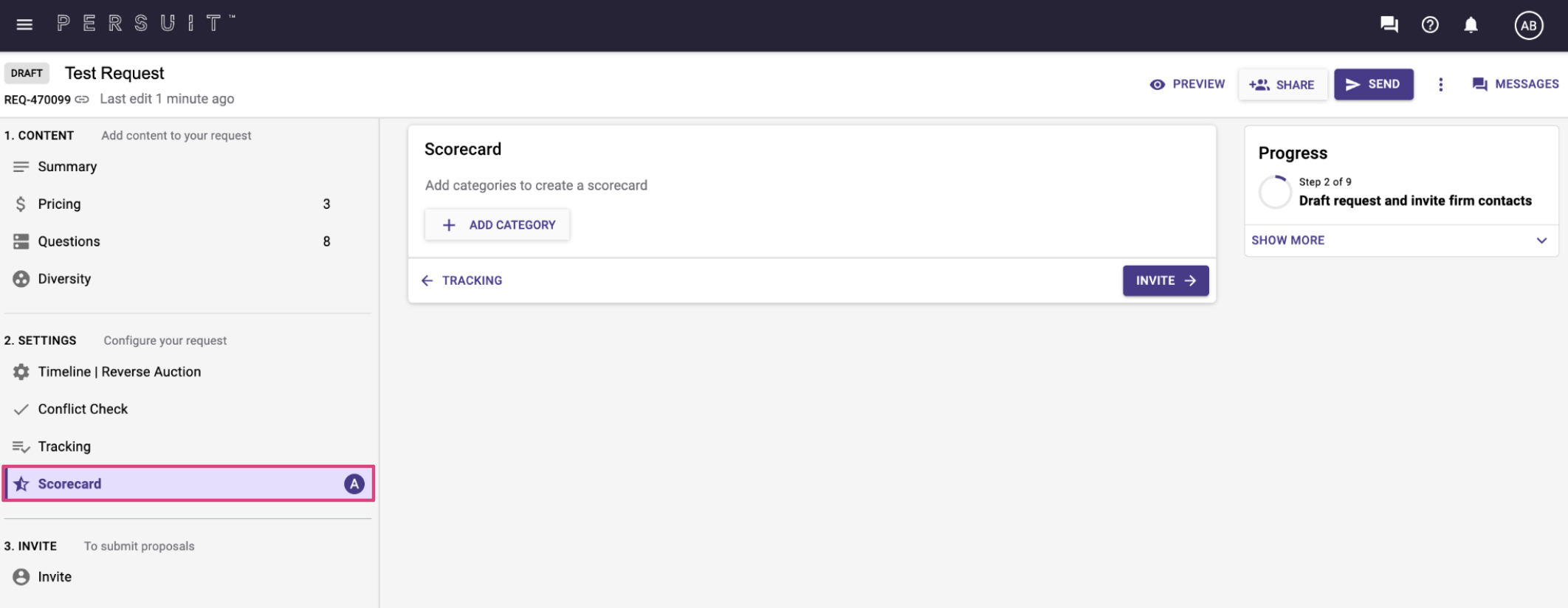Open the chat messages icon in top bar
The width and height of the screenshot is (1568, 608).
click(1389, 25)
